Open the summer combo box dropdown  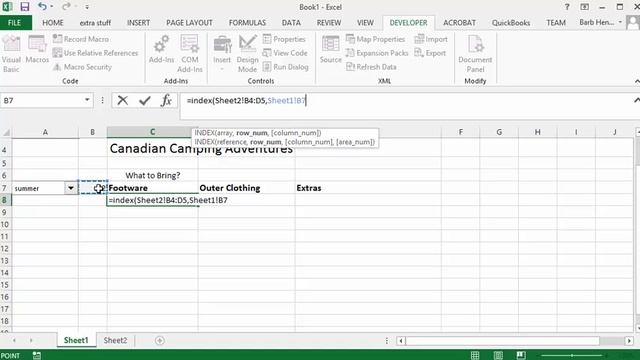71,188
